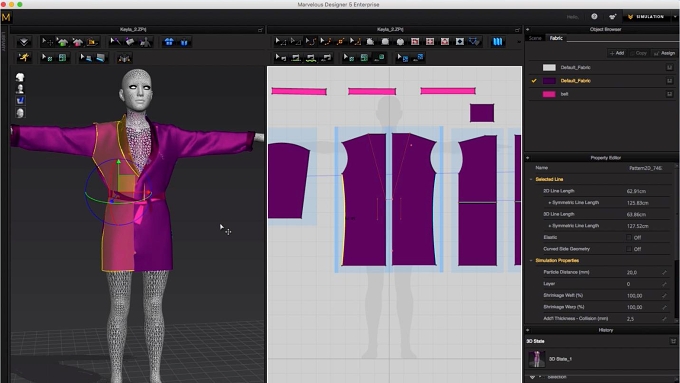Collapse the Selected Line section
This screenshot has width=680, height=383.
531,179
